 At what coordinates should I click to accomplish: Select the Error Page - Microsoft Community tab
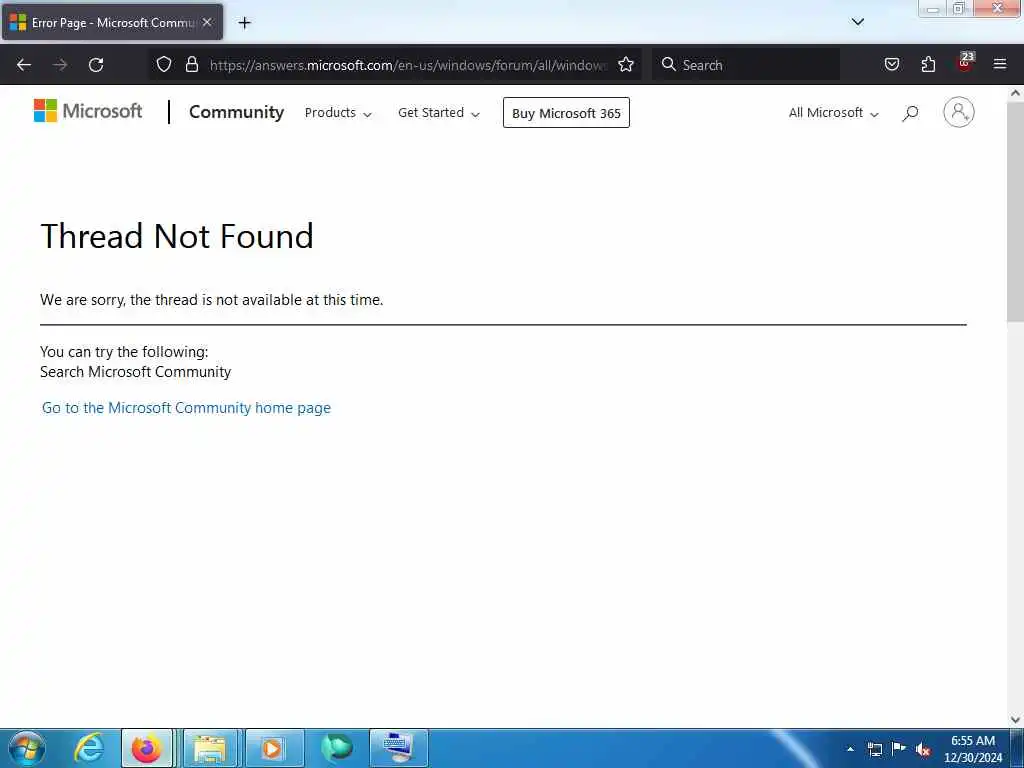pyautogui.click(x=112, y=22)
